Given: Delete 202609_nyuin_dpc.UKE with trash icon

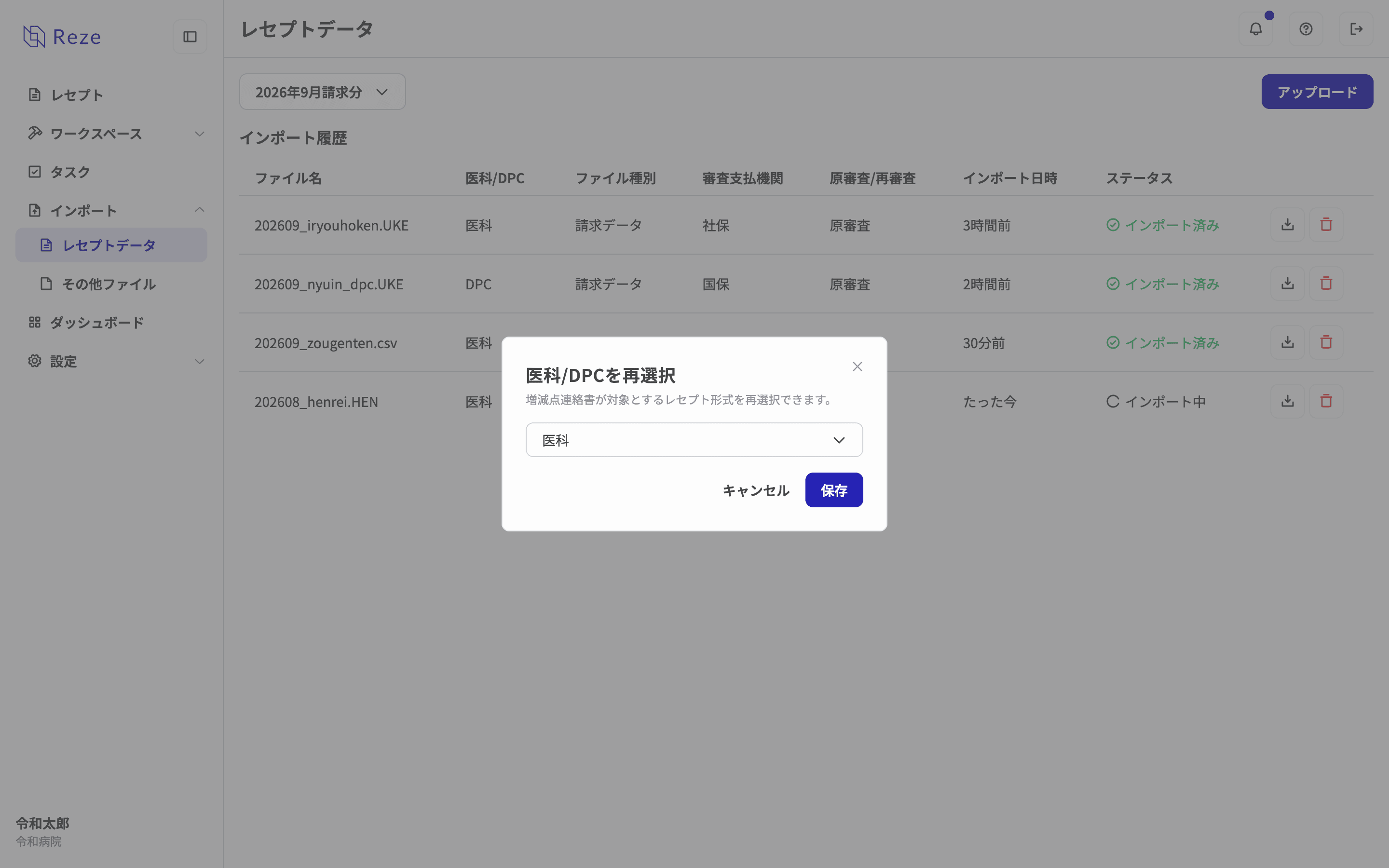Looking at the screenshot, I should pyautogui.click(x=1326, y=284).
